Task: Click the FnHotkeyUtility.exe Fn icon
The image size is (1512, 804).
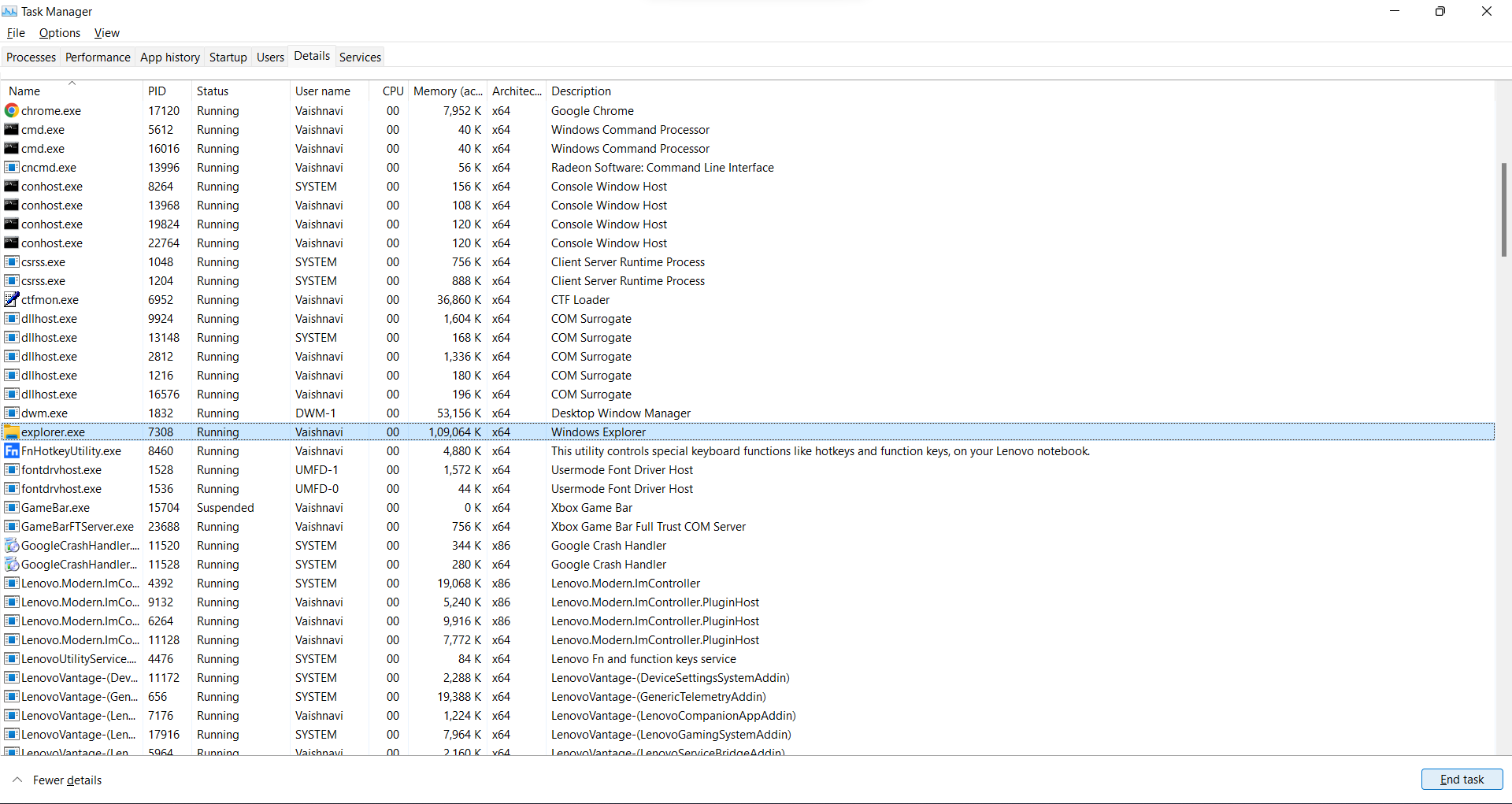Action: pyautogui.click(x=11, y=451)
